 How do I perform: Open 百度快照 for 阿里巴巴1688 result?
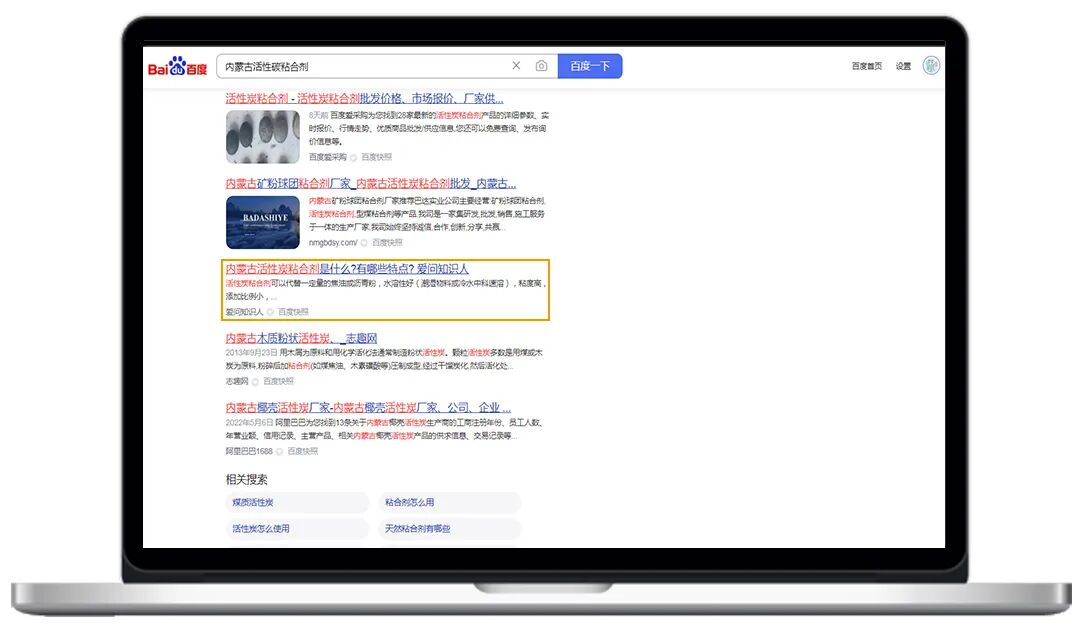coord(303,451)
